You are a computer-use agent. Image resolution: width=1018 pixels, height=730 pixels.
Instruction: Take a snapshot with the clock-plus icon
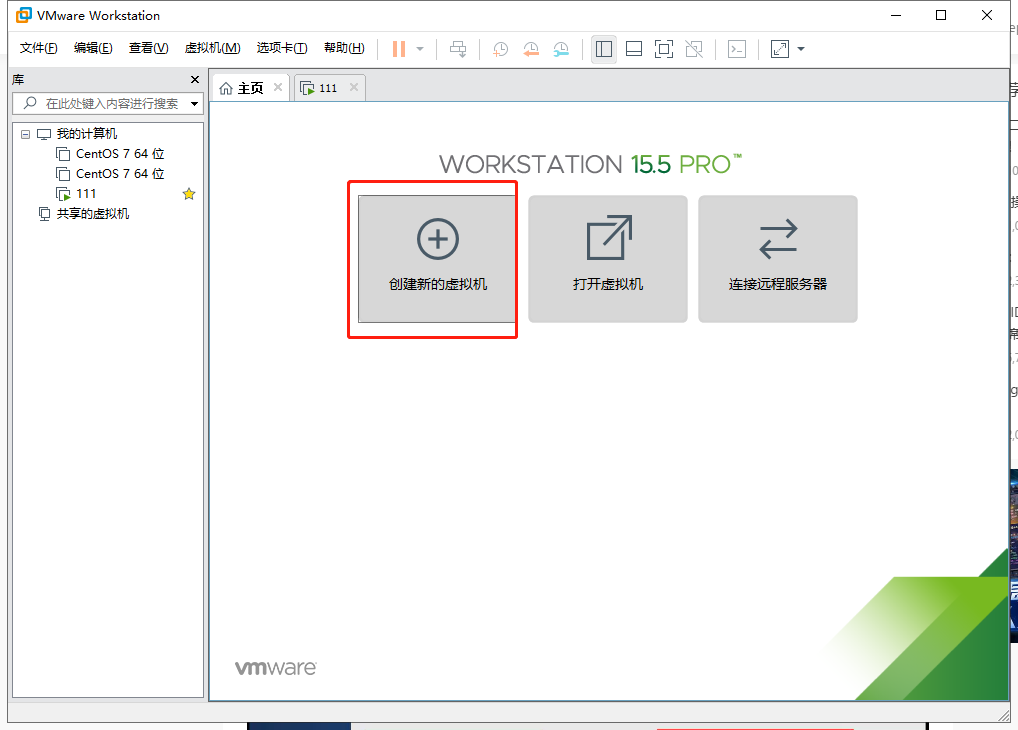click(501, 49)
